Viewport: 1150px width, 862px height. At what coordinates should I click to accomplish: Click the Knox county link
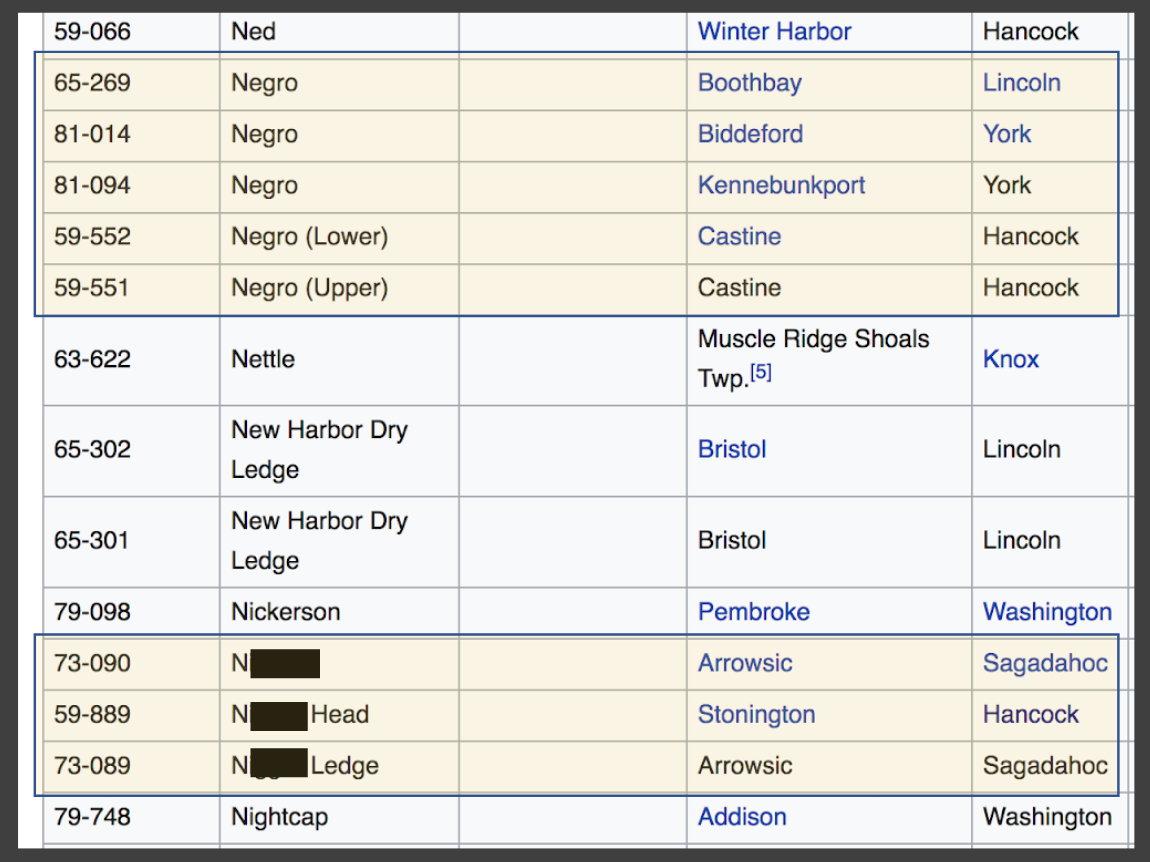pos(1010,358)
